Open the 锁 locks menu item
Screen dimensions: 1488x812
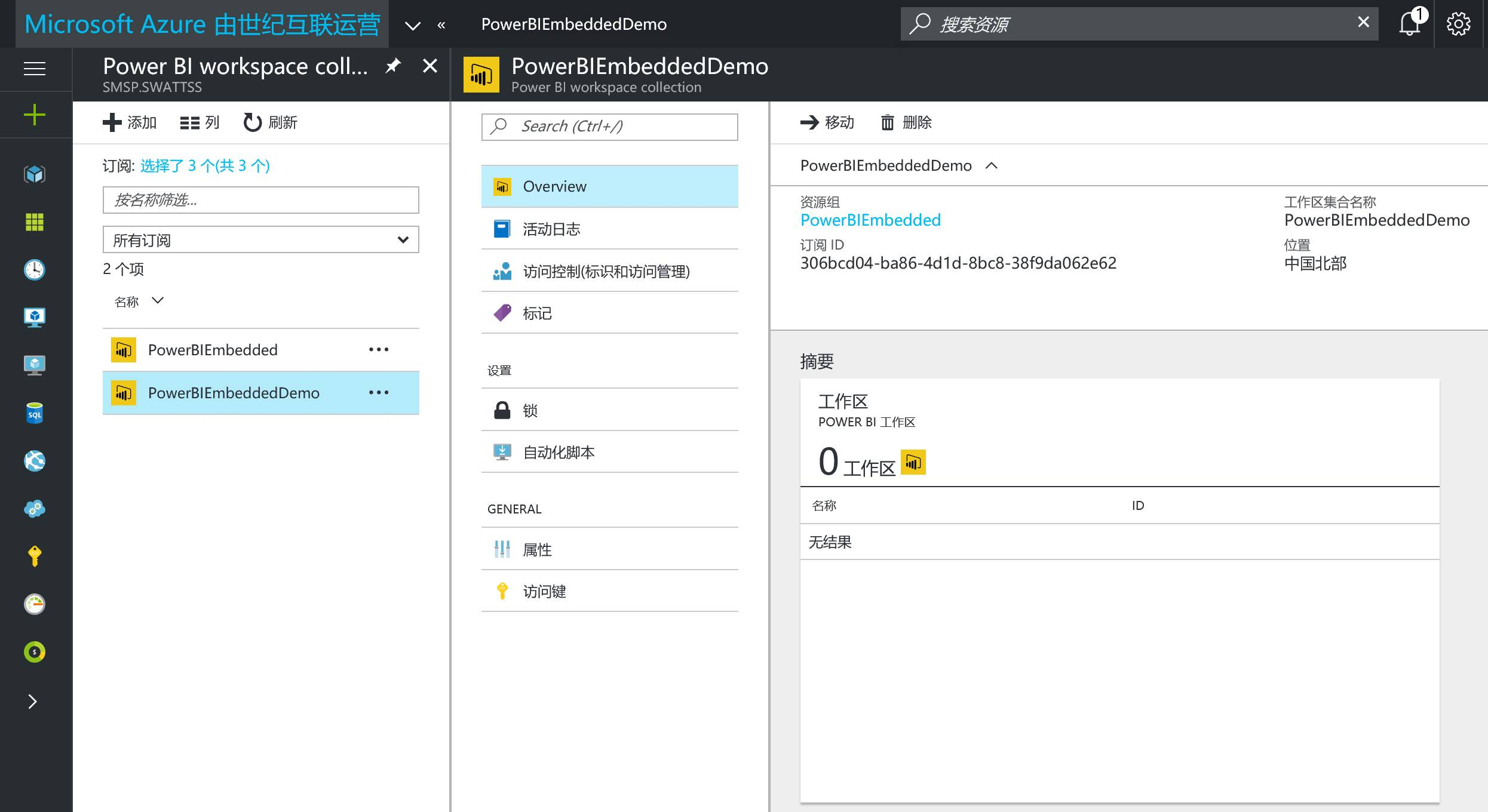[x=609, y=410]
